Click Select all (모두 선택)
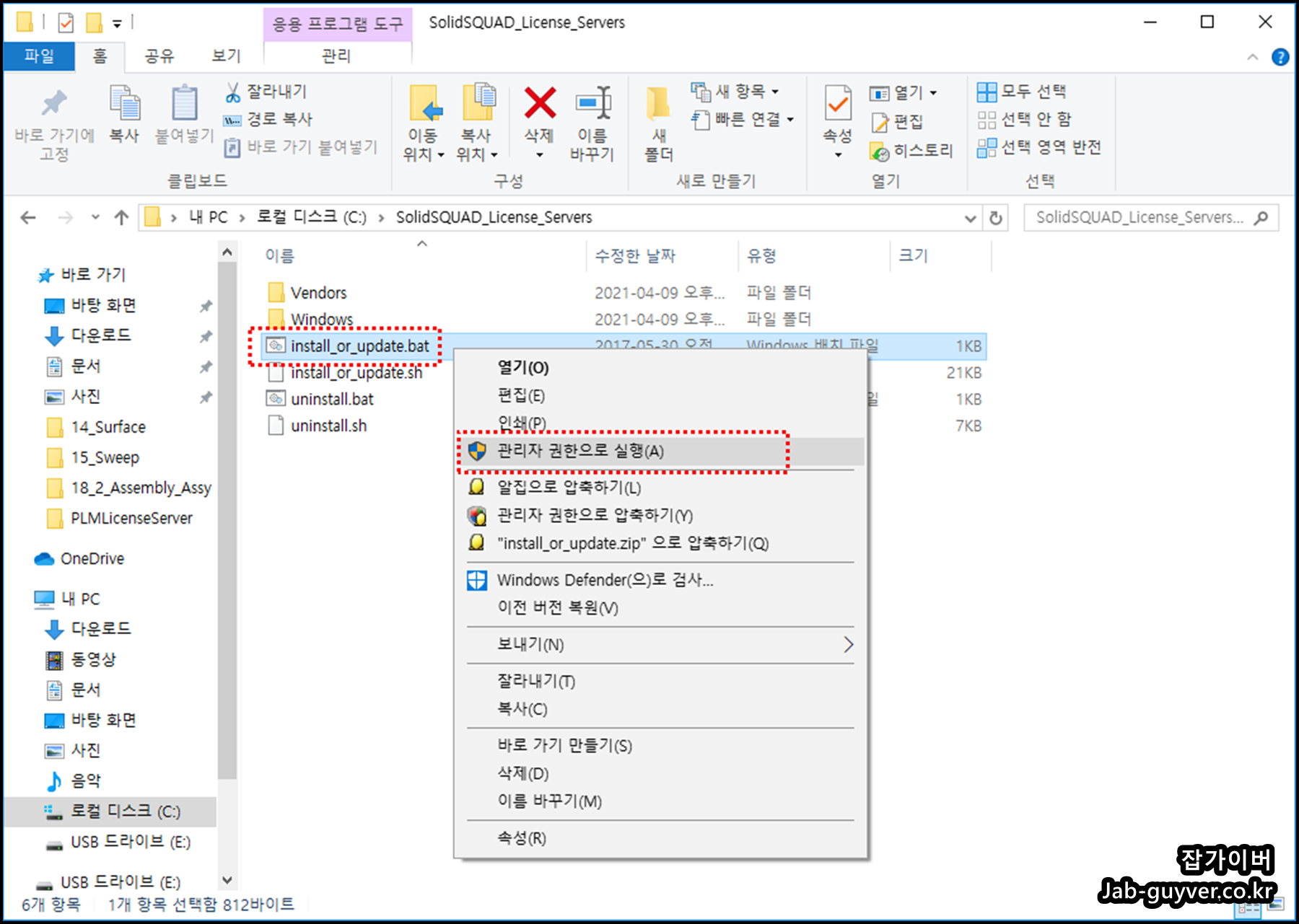Image resolution: width=1299 pixels, height=924 pixels. [1021, 92]
